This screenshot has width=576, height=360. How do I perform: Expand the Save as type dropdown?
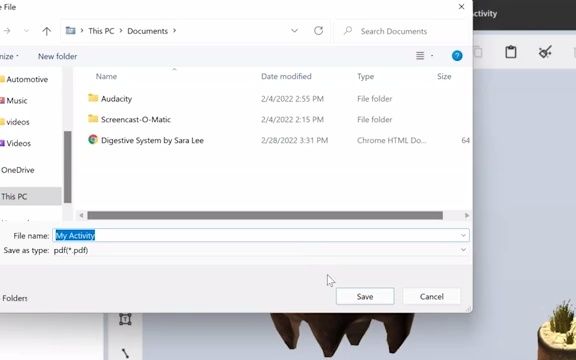[463, 250]
